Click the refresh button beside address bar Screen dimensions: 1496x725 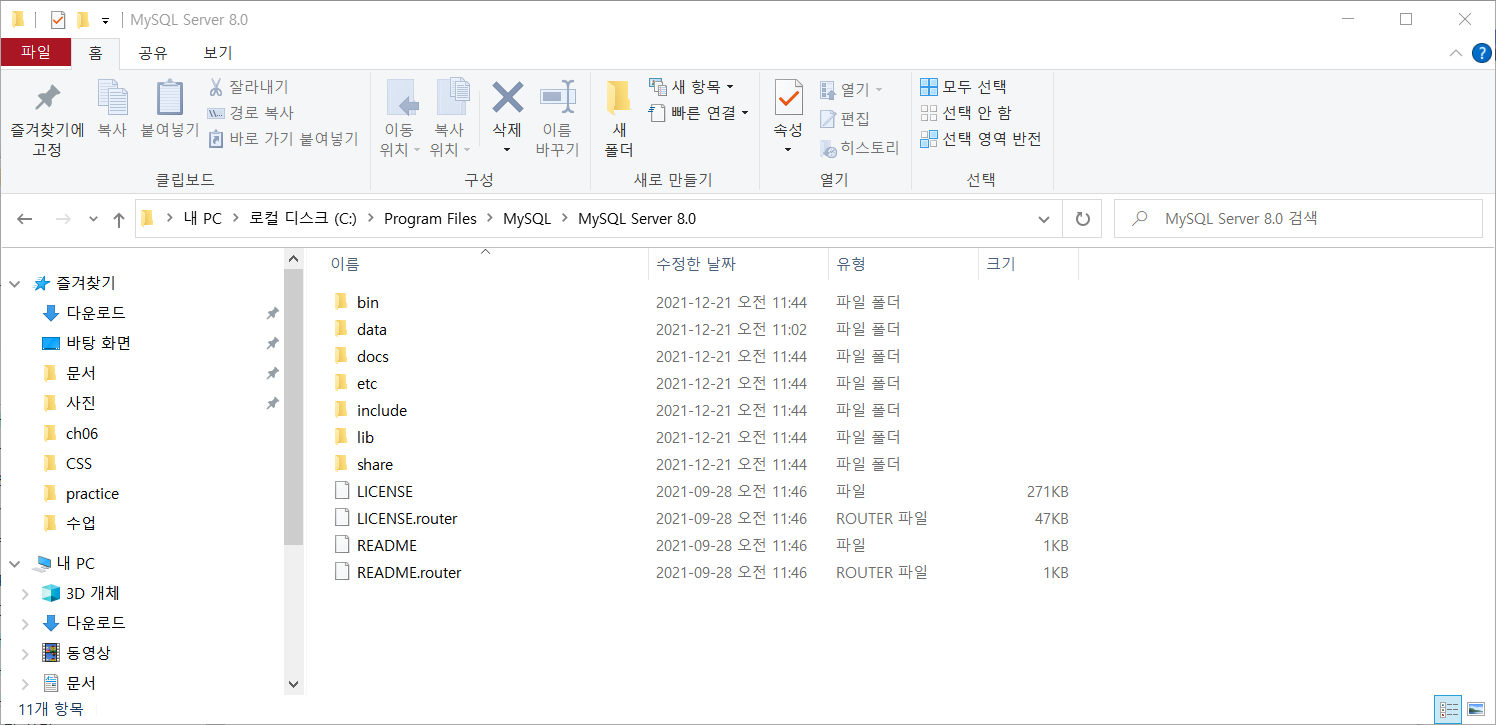[x=1082, y=219]
